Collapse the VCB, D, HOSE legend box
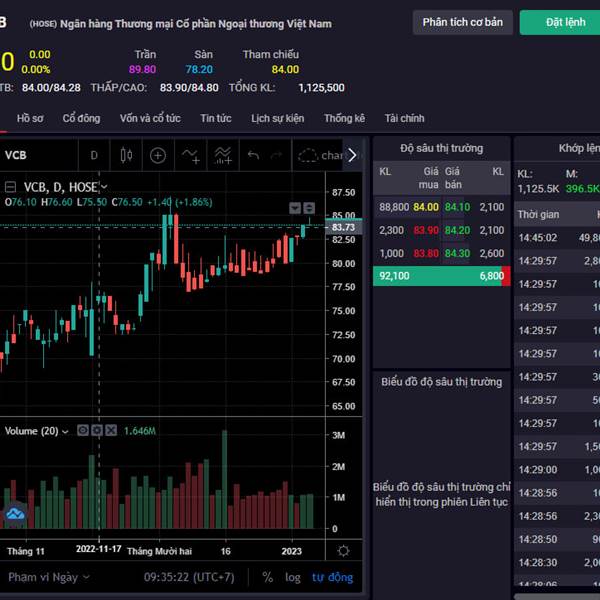This screenshot has height=600, width=600. click(10, 187)
